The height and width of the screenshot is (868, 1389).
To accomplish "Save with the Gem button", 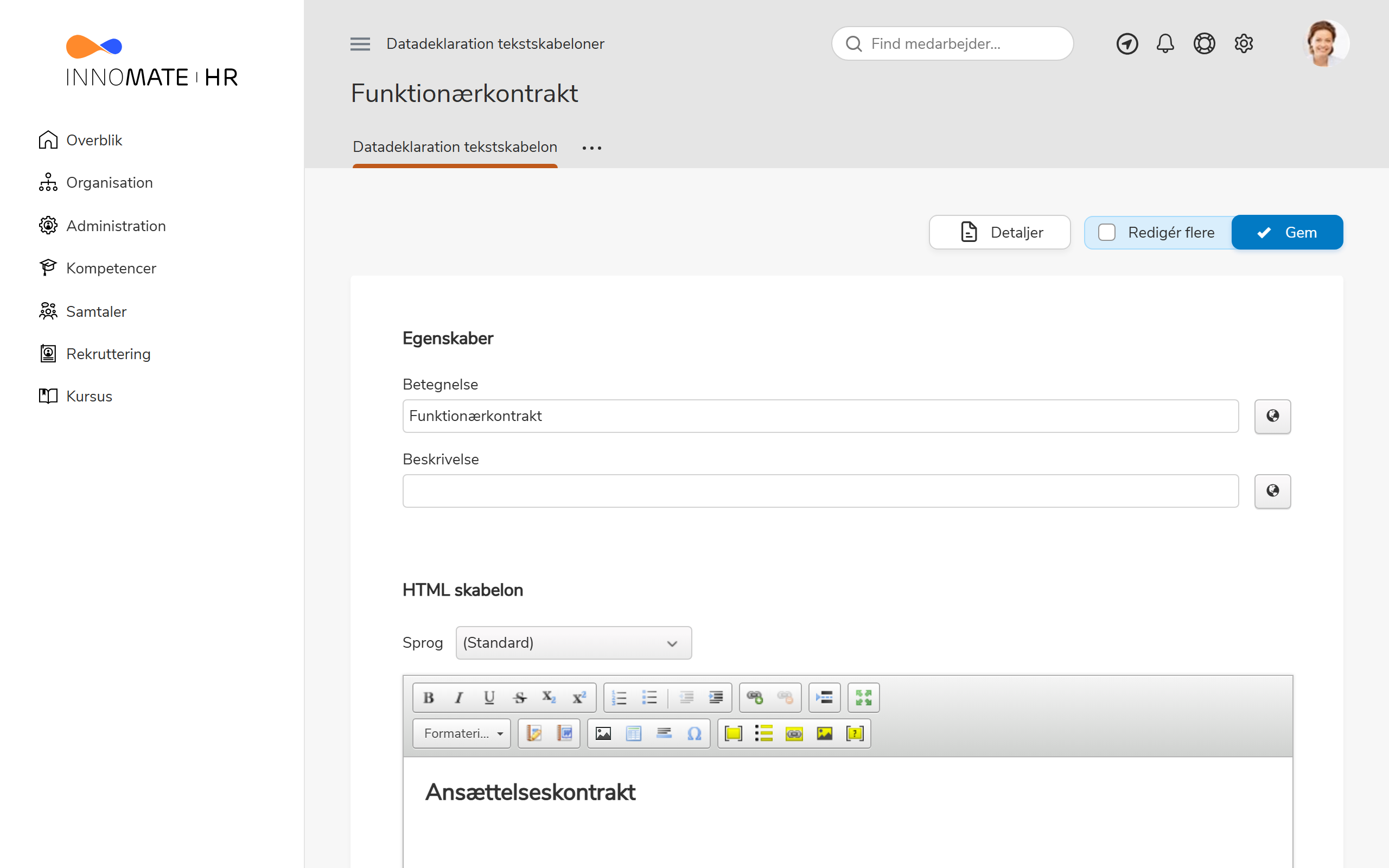I will (x=1287, y=233).
